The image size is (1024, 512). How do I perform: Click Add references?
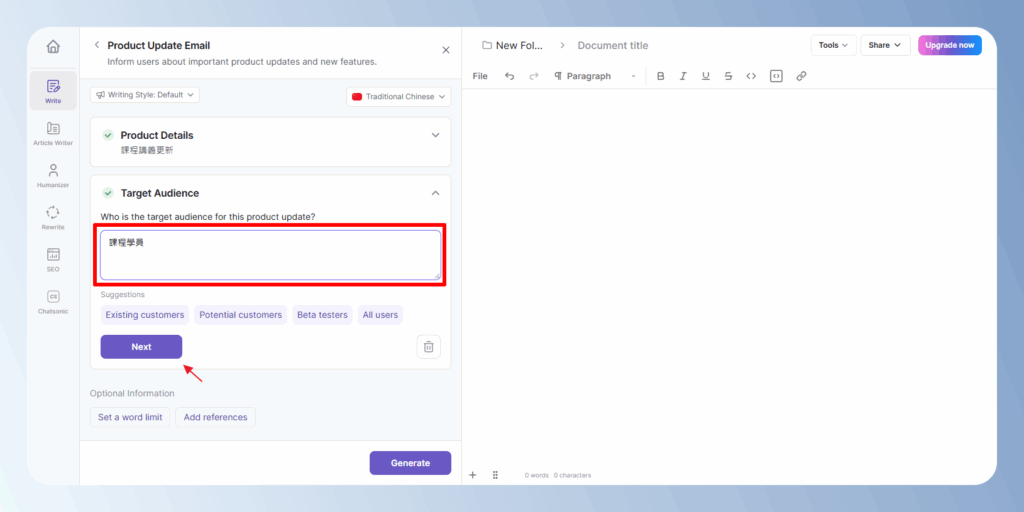[216, 417]
